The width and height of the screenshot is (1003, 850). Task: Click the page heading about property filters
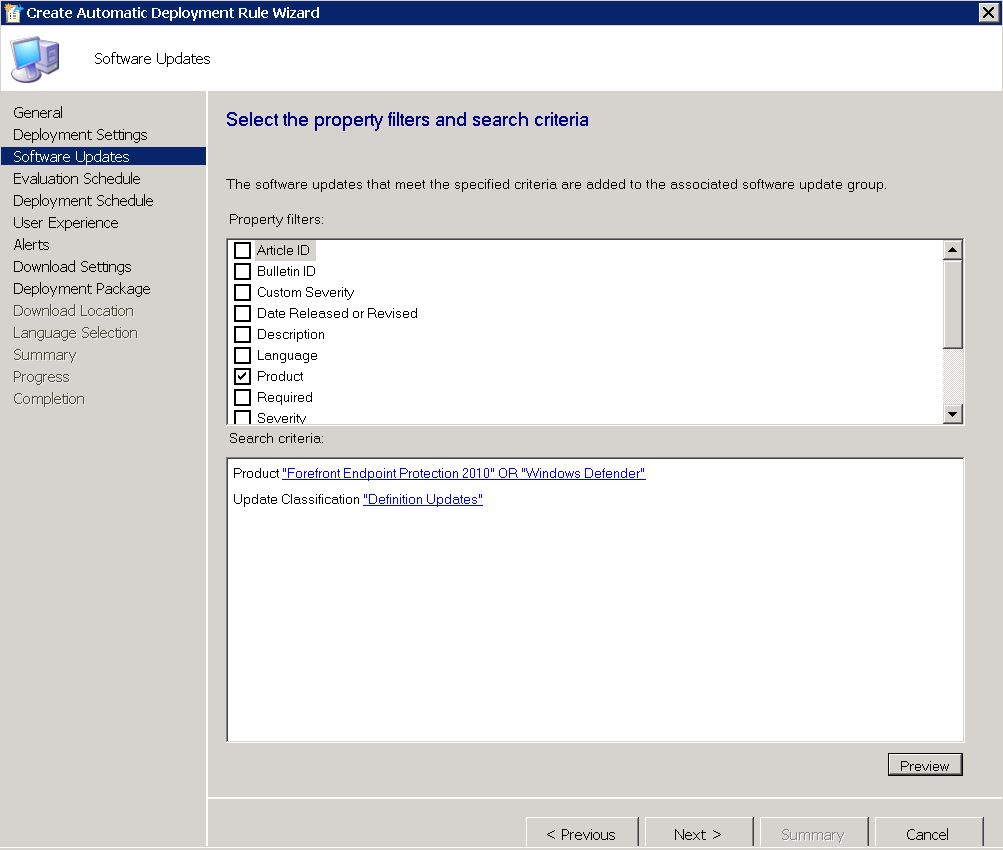click(407, 120)
